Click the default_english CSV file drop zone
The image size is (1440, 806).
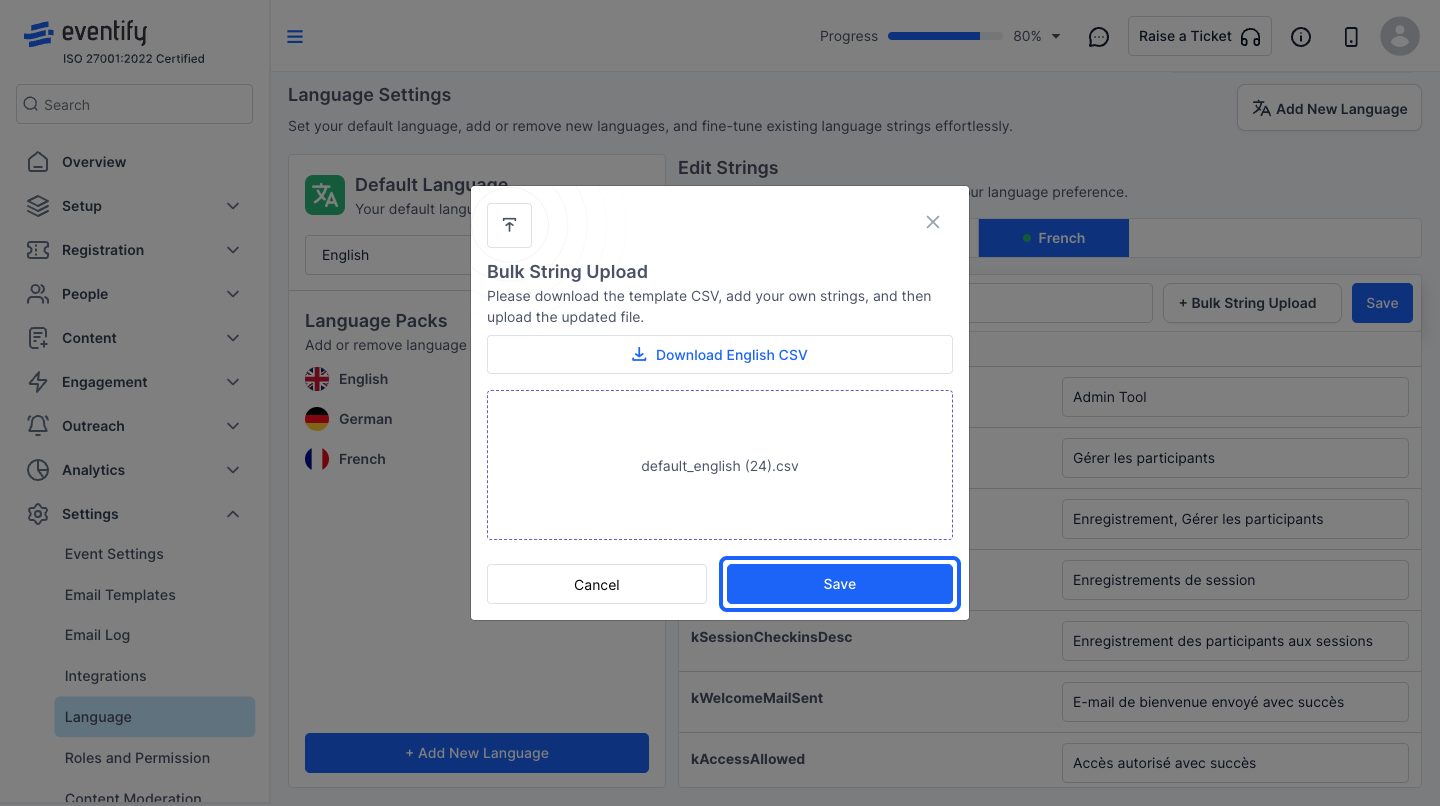tap(720, 465)
